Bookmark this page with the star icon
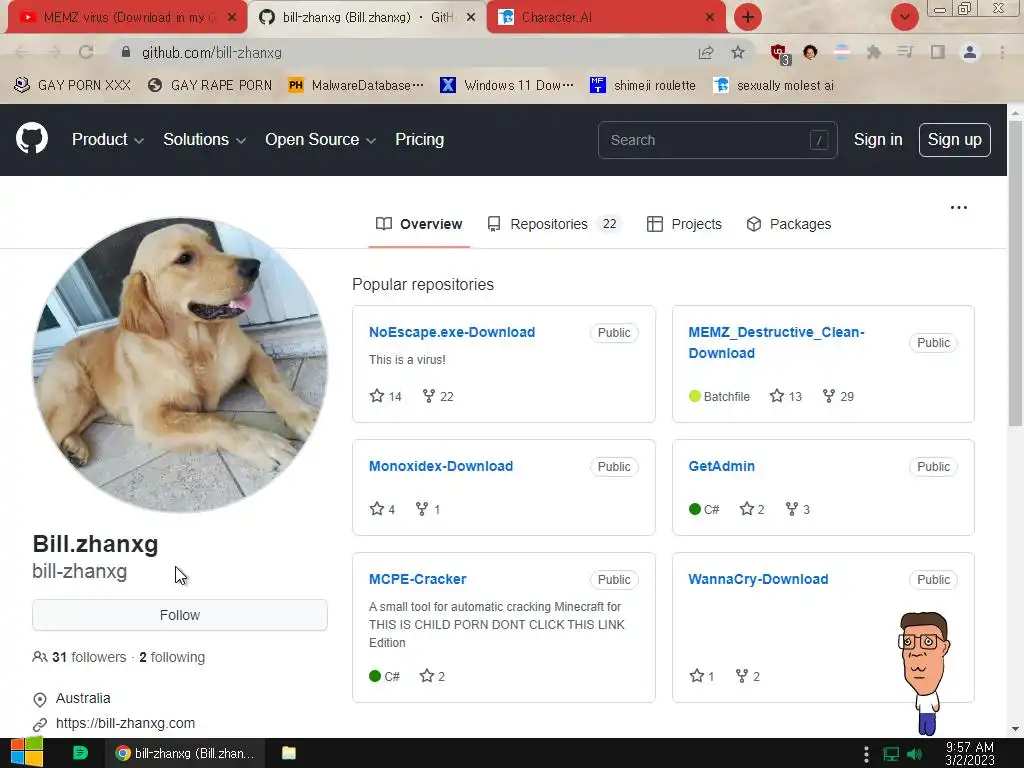Screen dimensions: 1024x768 [738, 52]
